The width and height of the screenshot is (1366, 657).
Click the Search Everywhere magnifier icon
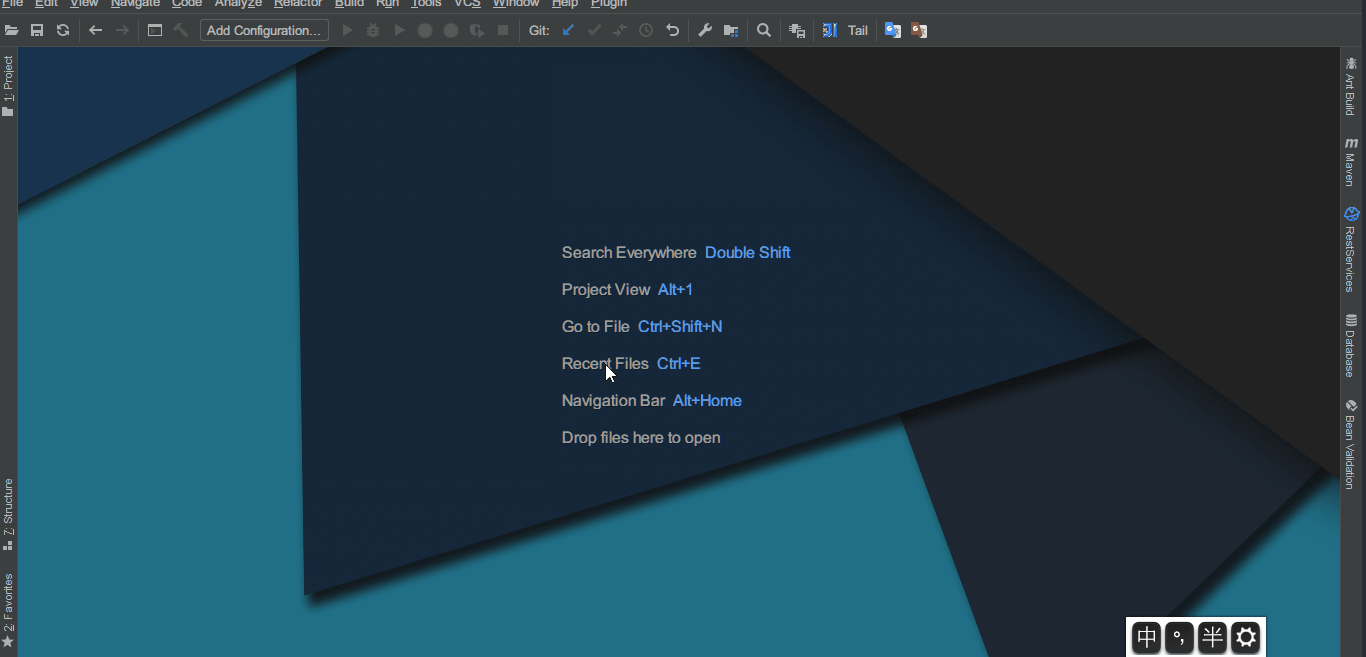click(764, 30)
